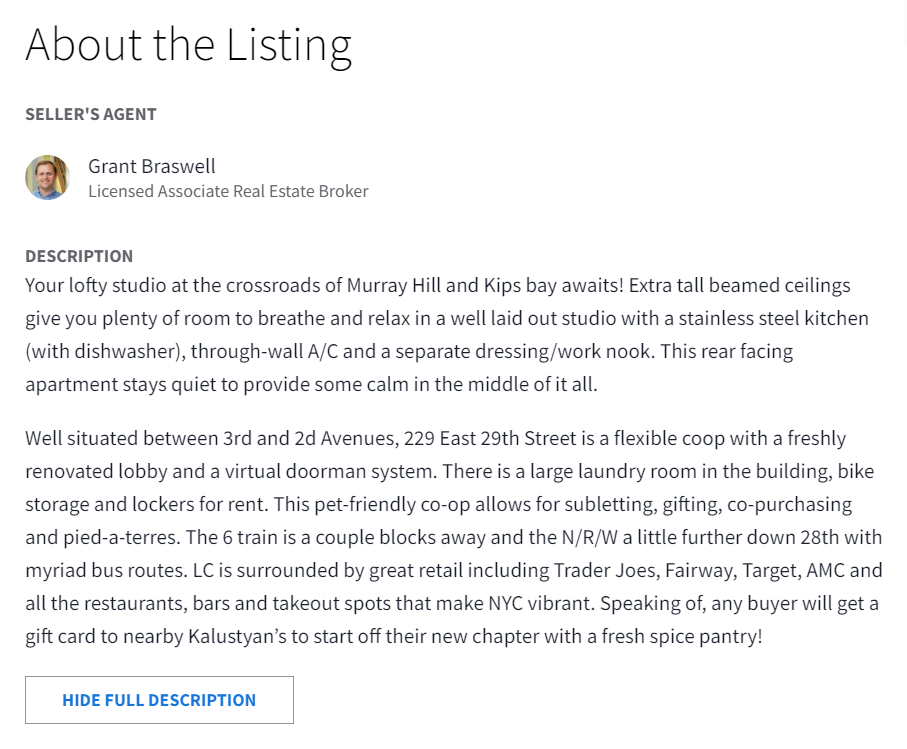Image resolution: width=907 pixels, height=749 pixels.
Task: Click the word Kalustyan's in description
Action: coord(237,636)
